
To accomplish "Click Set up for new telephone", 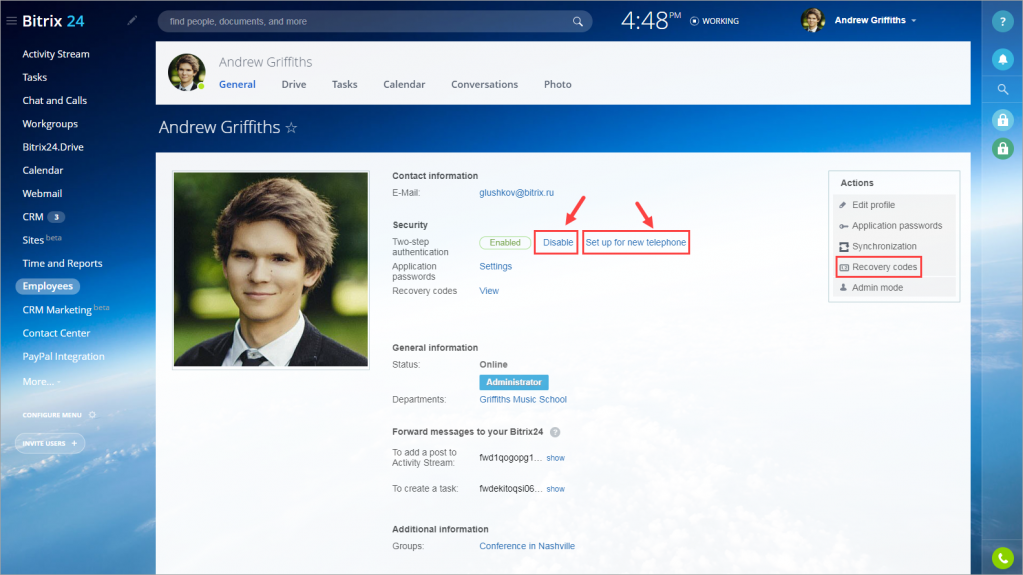I will click(x=635, y=242).
